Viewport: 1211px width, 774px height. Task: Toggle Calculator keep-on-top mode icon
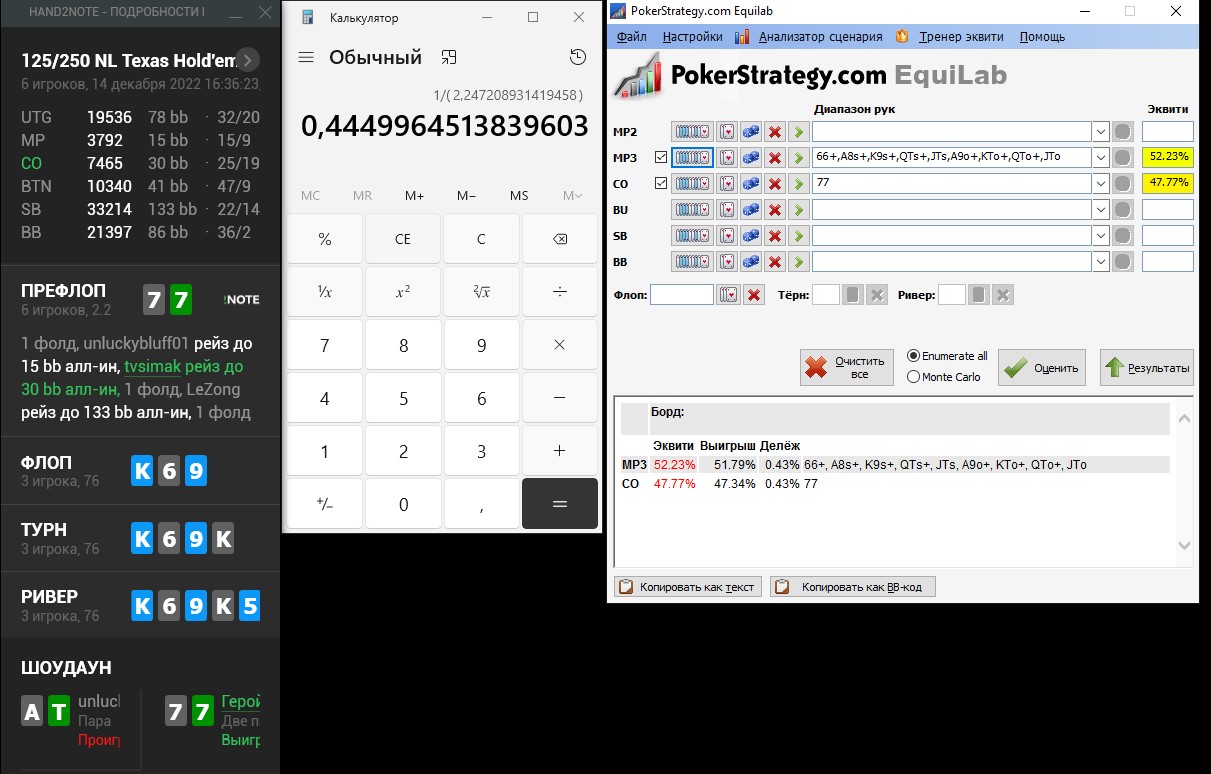point(450,58)
